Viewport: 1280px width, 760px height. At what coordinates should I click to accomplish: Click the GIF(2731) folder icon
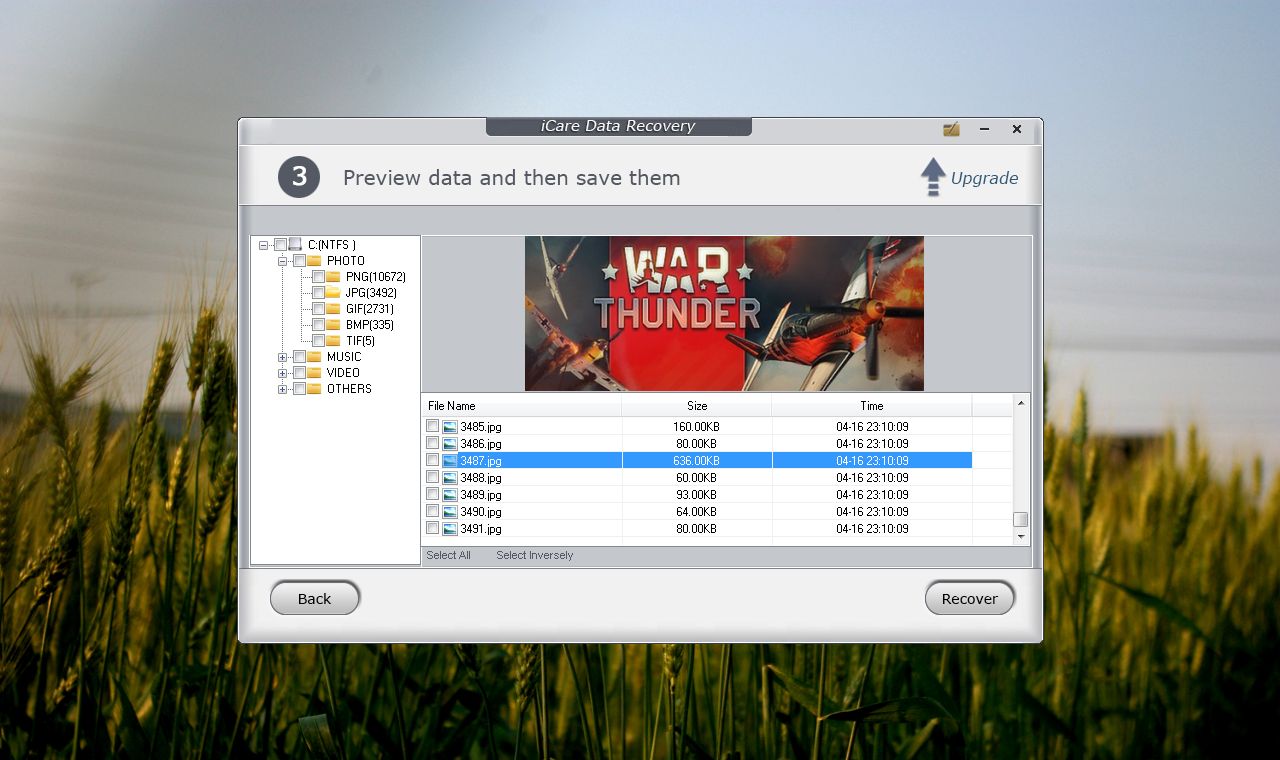(333, 308)
